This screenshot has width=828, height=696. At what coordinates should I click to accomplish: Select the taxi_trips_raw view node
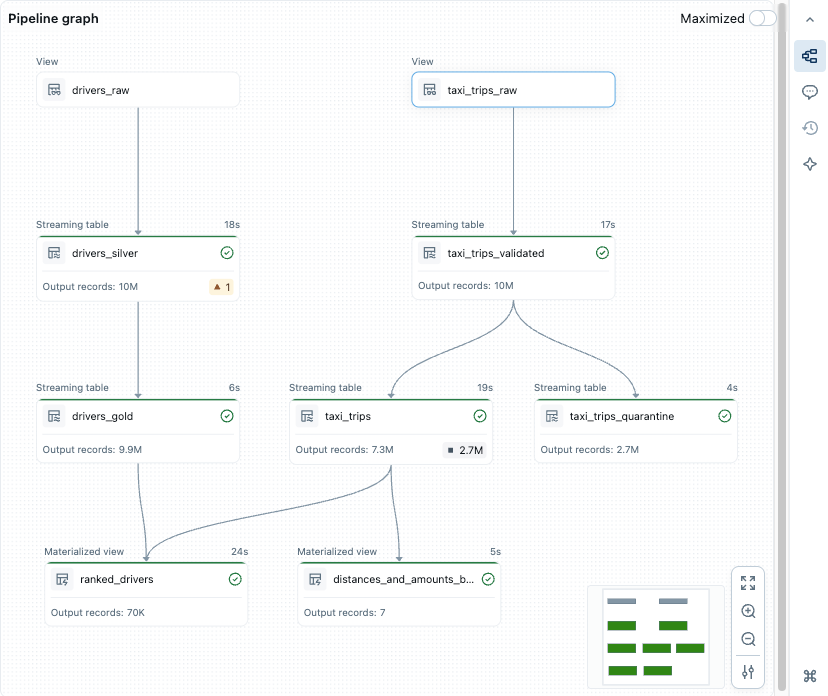pyautogui.click(x=513, y=89)
